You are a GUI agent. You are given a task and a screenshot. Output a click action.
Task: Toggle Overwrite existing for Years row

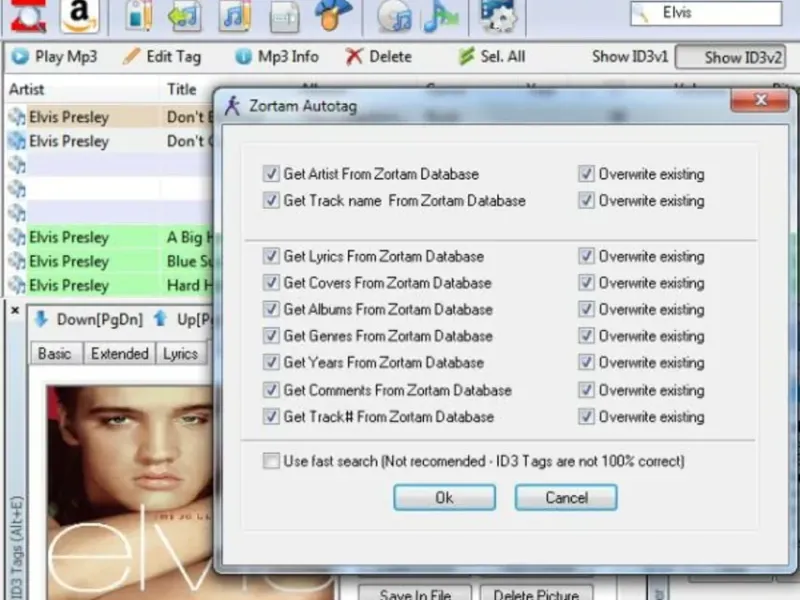point(586,363)
